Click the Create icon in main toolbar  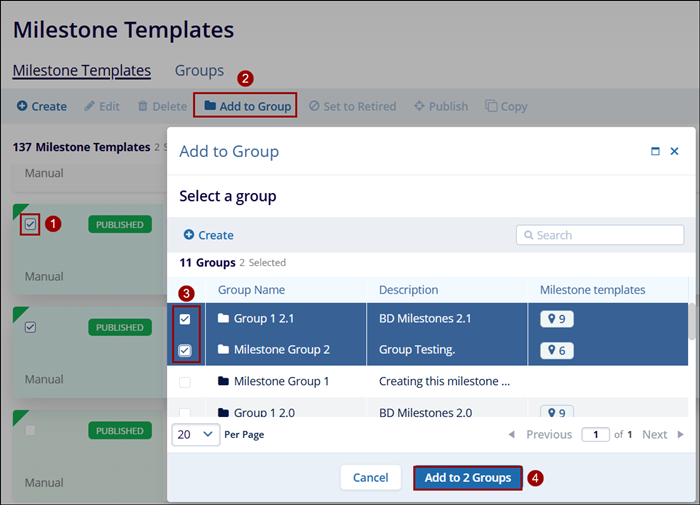[22, 106]
